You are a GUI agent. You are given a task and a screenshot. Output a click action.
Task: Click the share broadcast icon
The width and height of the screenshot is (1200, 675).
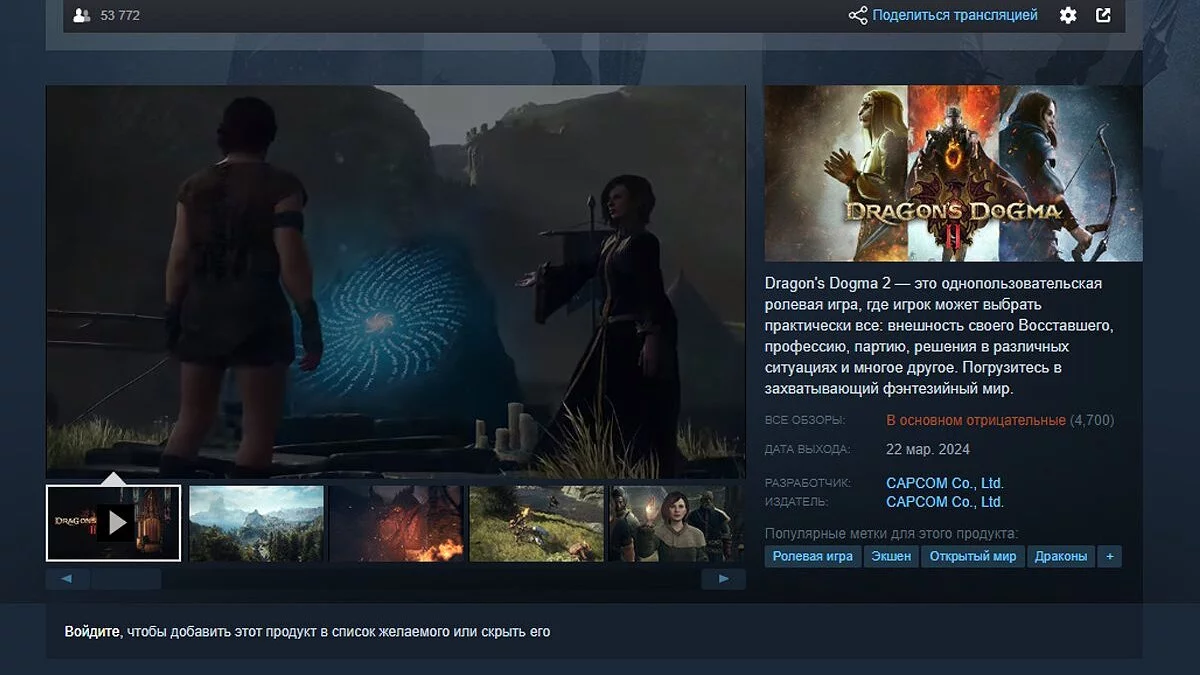tap(858, 15)
